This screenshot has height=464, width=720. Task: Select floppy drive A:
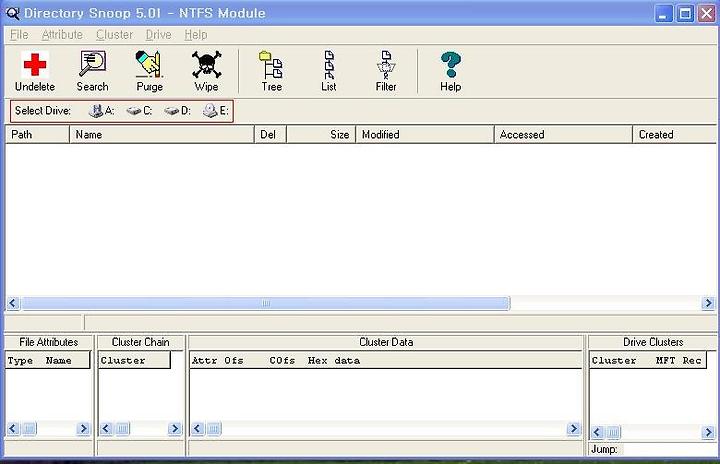coord(101,111)
